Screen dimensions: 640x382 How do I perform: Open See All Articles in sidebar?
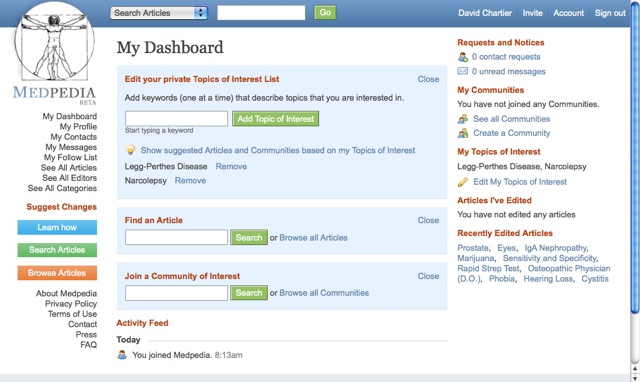point(69,168)
